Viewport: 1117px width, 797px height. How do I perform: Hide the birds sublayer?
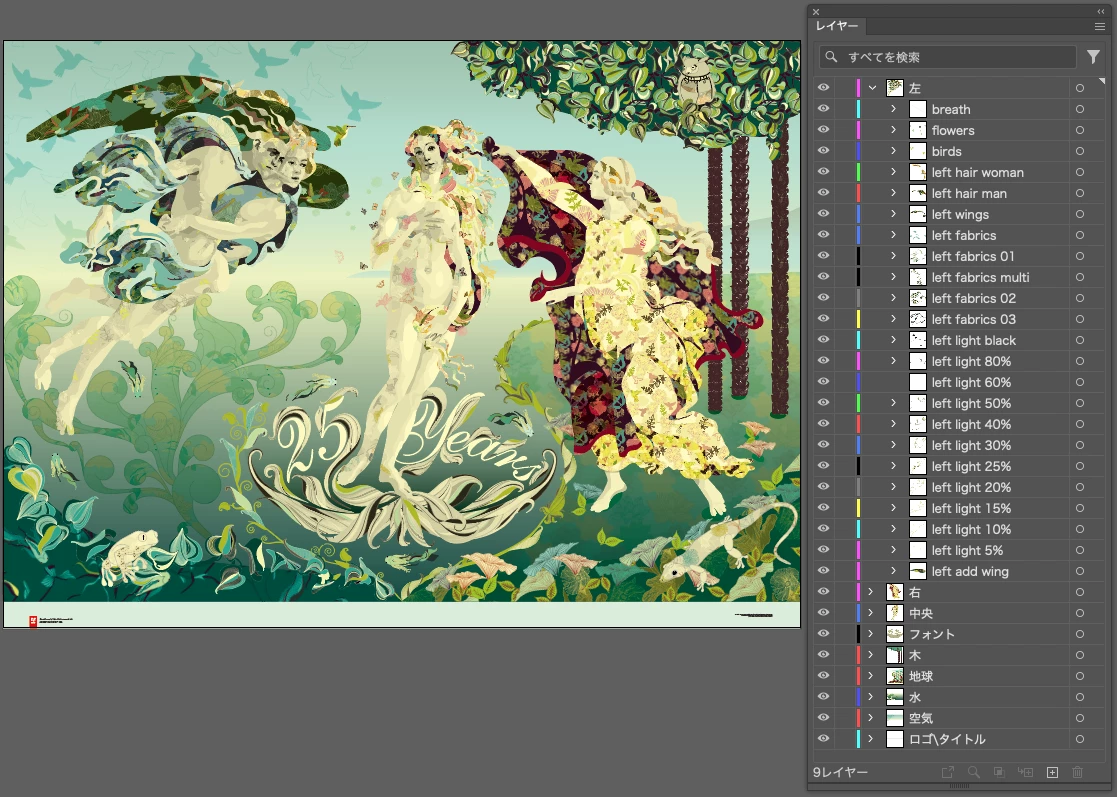[x=824, y=151]
